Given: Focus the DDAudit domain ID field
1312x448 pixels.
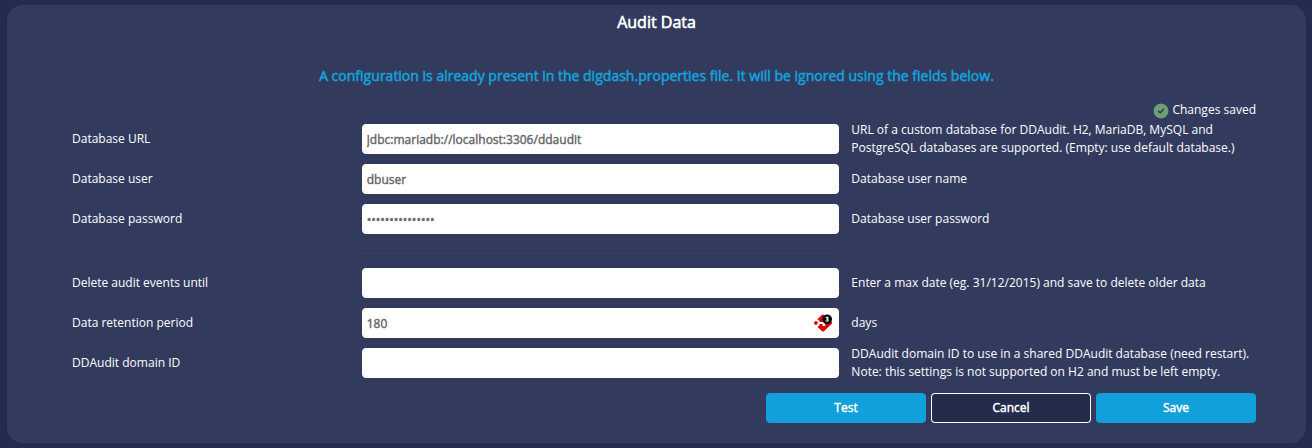Looking at the screenshot, I should 600,363.
